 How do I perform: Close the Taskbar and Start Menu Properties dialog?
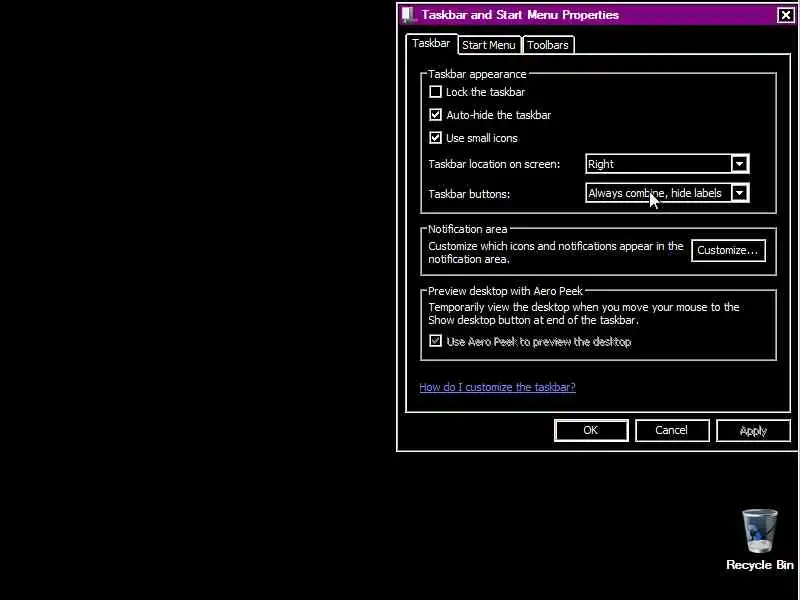[785, 15]
